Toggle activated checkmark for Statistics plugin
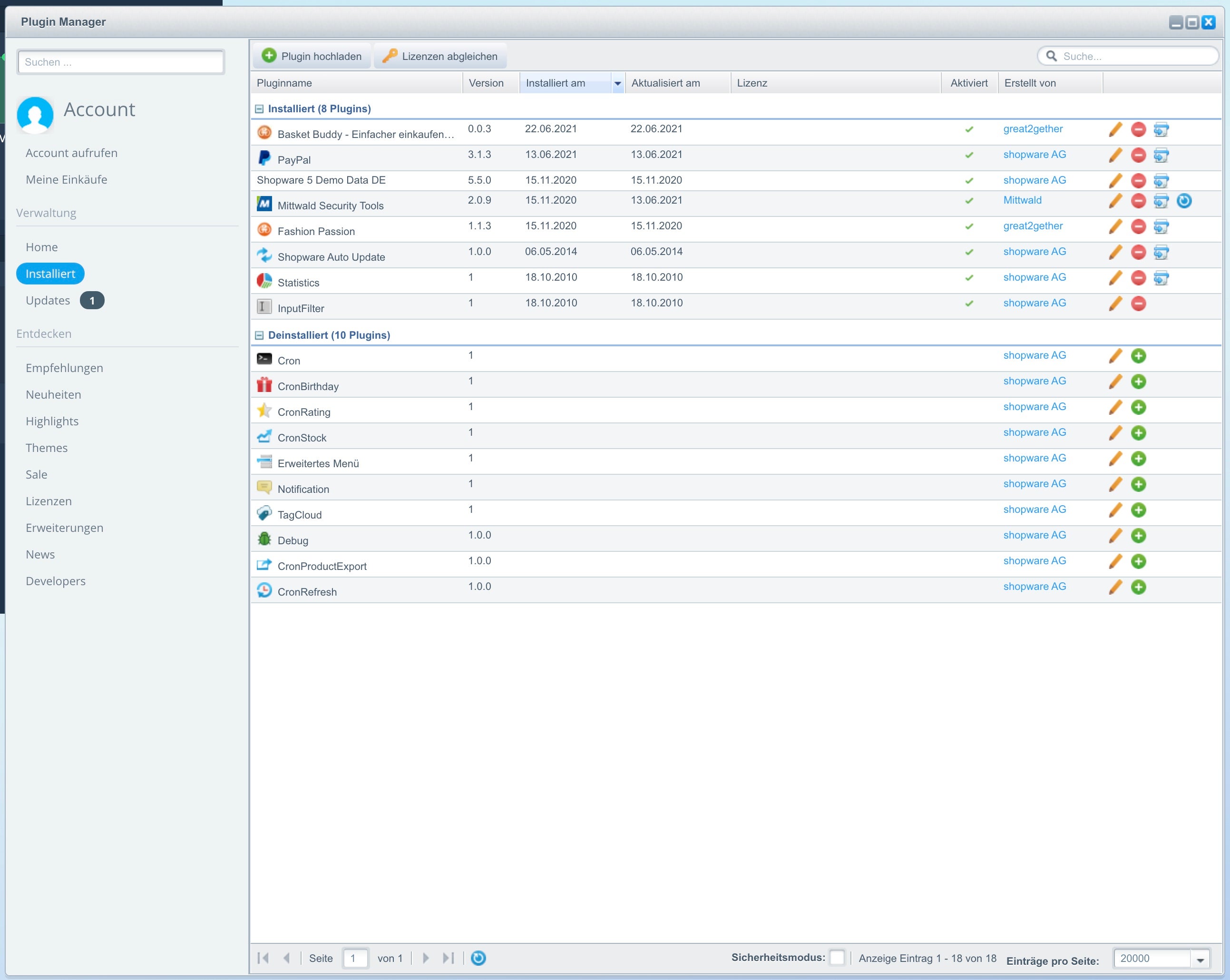Image resolution: width=1230 pixels, height=980 pixels. [969, 278]
